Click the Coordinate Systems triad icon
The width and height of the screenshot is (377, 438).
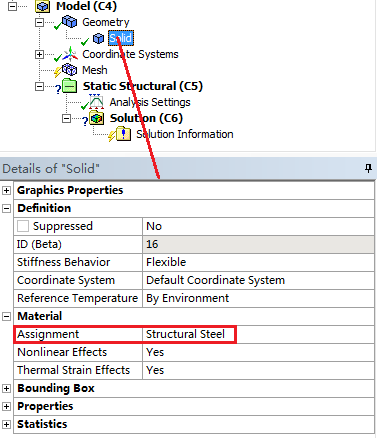tap(70, 54)
